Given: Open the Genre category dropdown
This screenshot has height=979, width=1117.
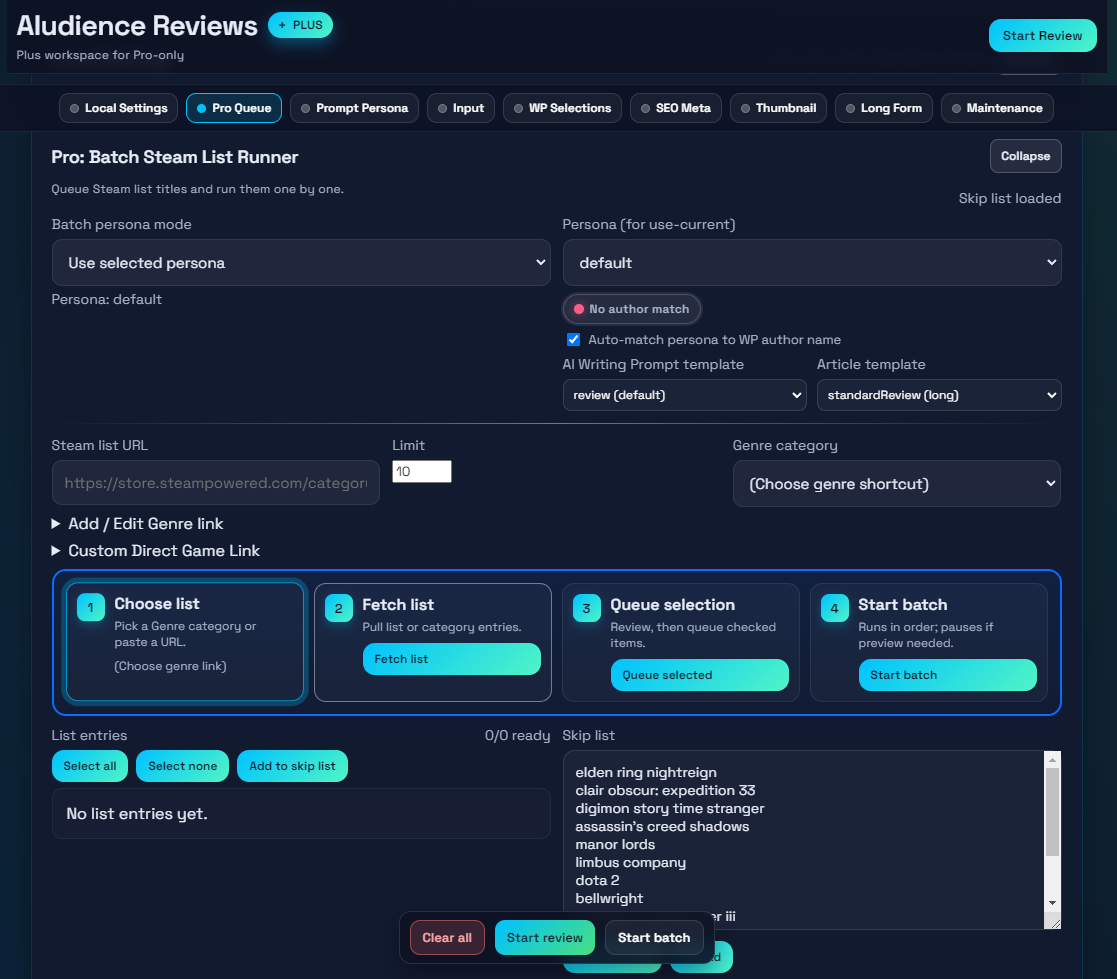Looking at the screenshot, I should (x=896, y=484).
